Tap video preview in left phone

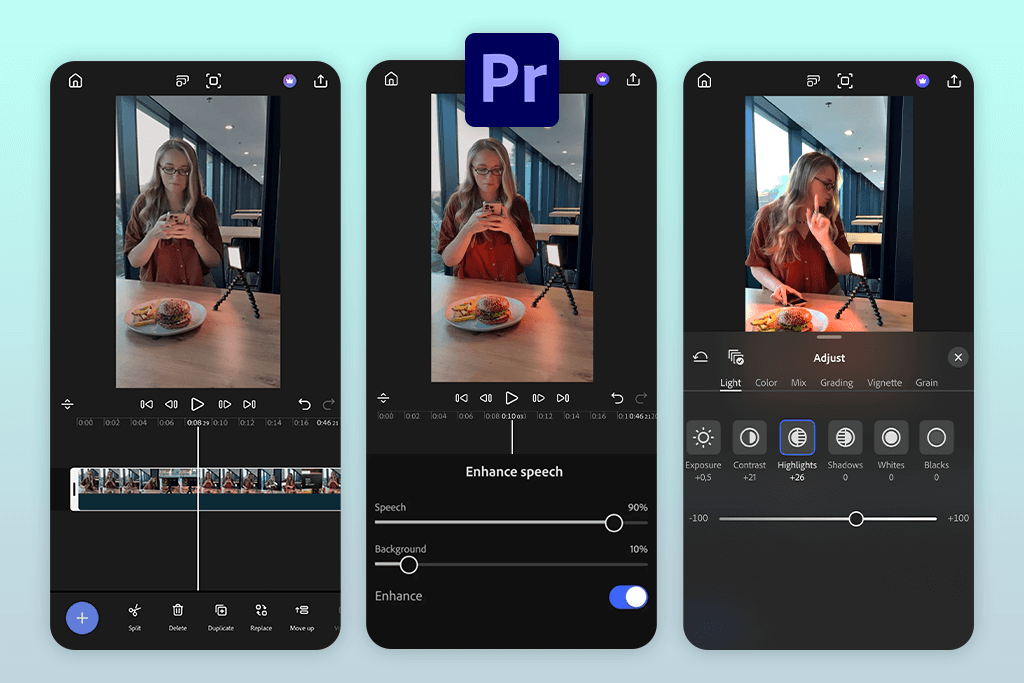tap(198, 242)
